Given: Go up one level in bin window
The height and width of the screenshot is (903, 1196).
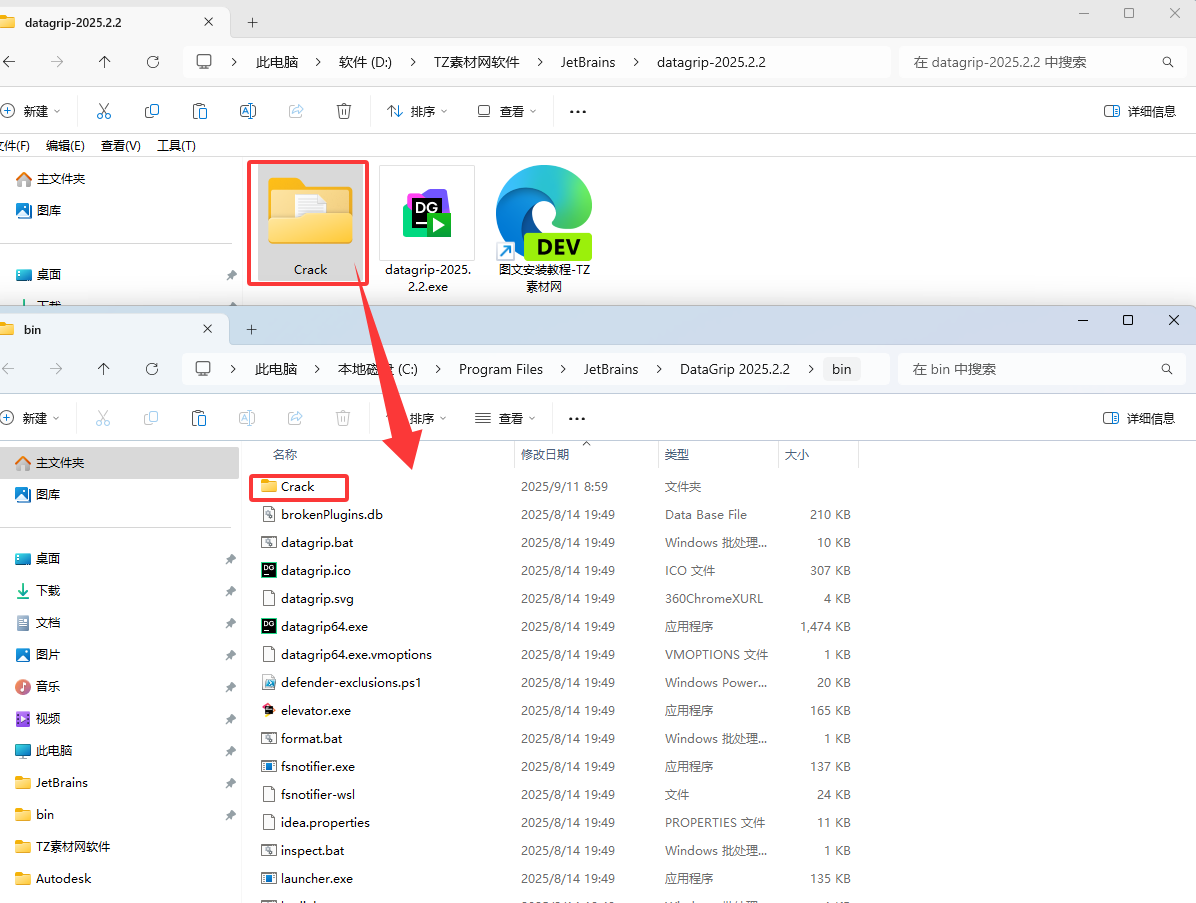Looking at the screenshot, I should (104, 369).
